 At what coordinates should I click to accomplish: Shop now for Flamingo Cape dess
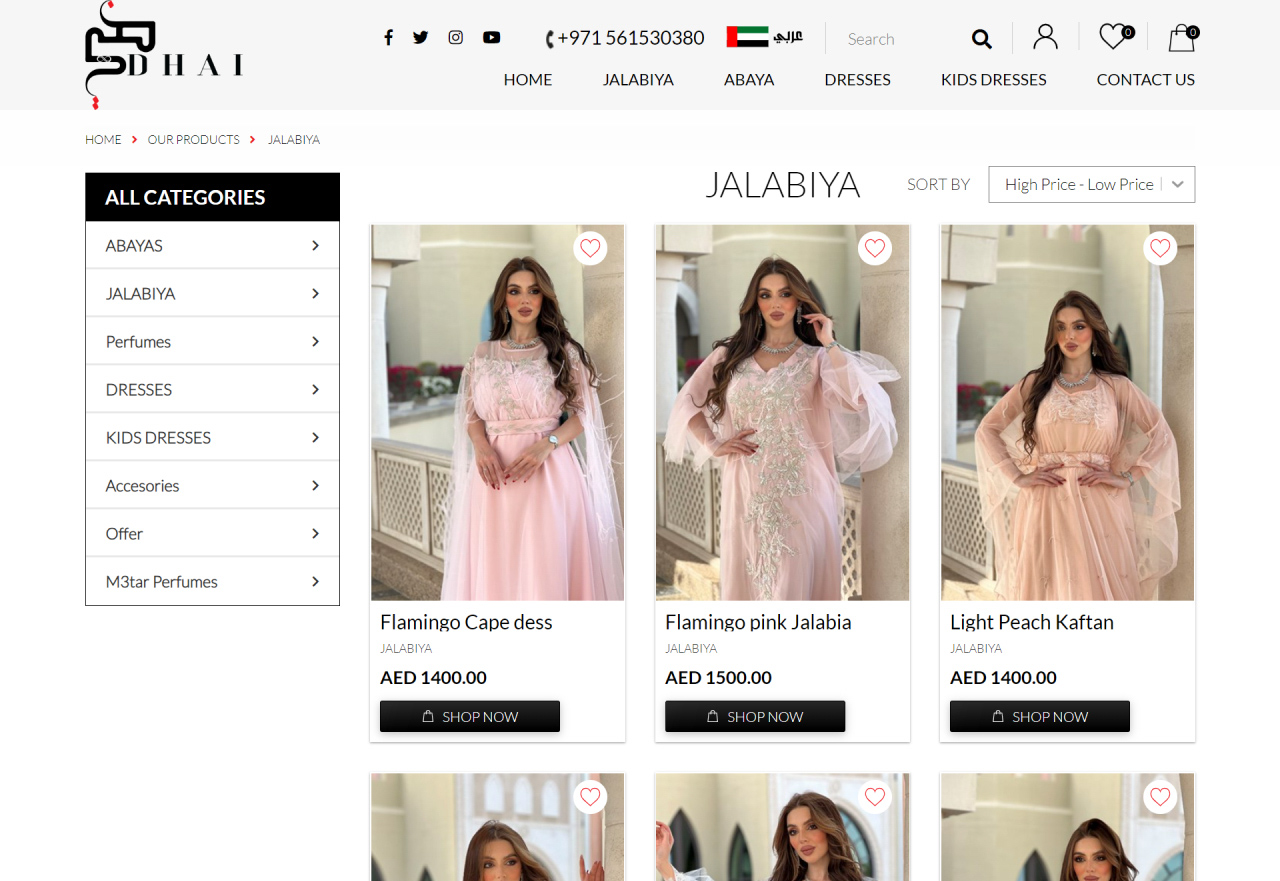[470, 716]
